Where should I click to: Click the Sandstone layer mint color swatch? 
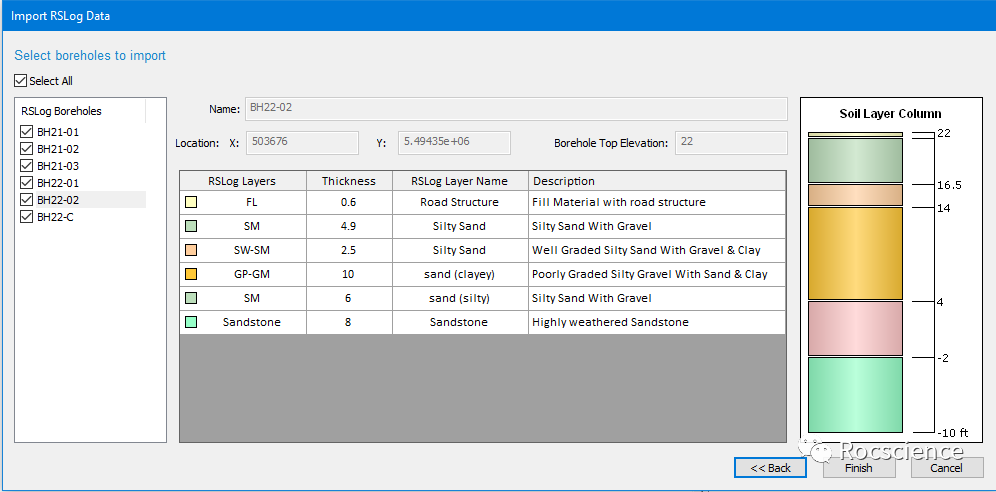pos(191,322)
